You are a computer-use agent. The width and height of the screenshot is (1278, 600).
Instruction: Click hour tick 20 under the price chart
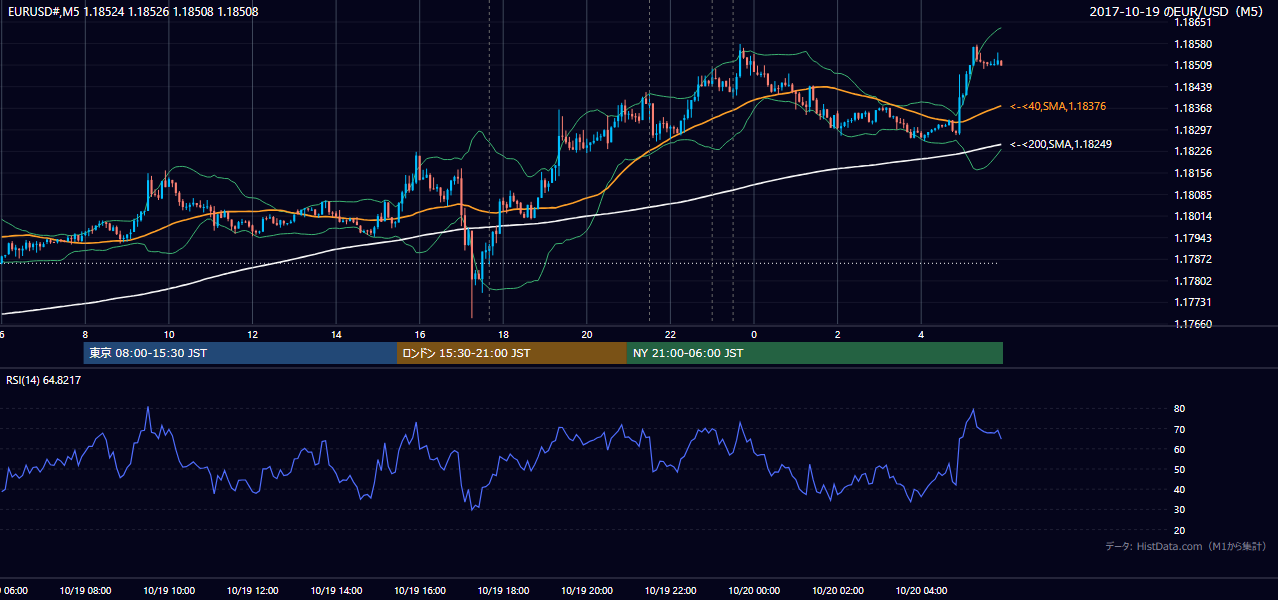coord(587,335)
